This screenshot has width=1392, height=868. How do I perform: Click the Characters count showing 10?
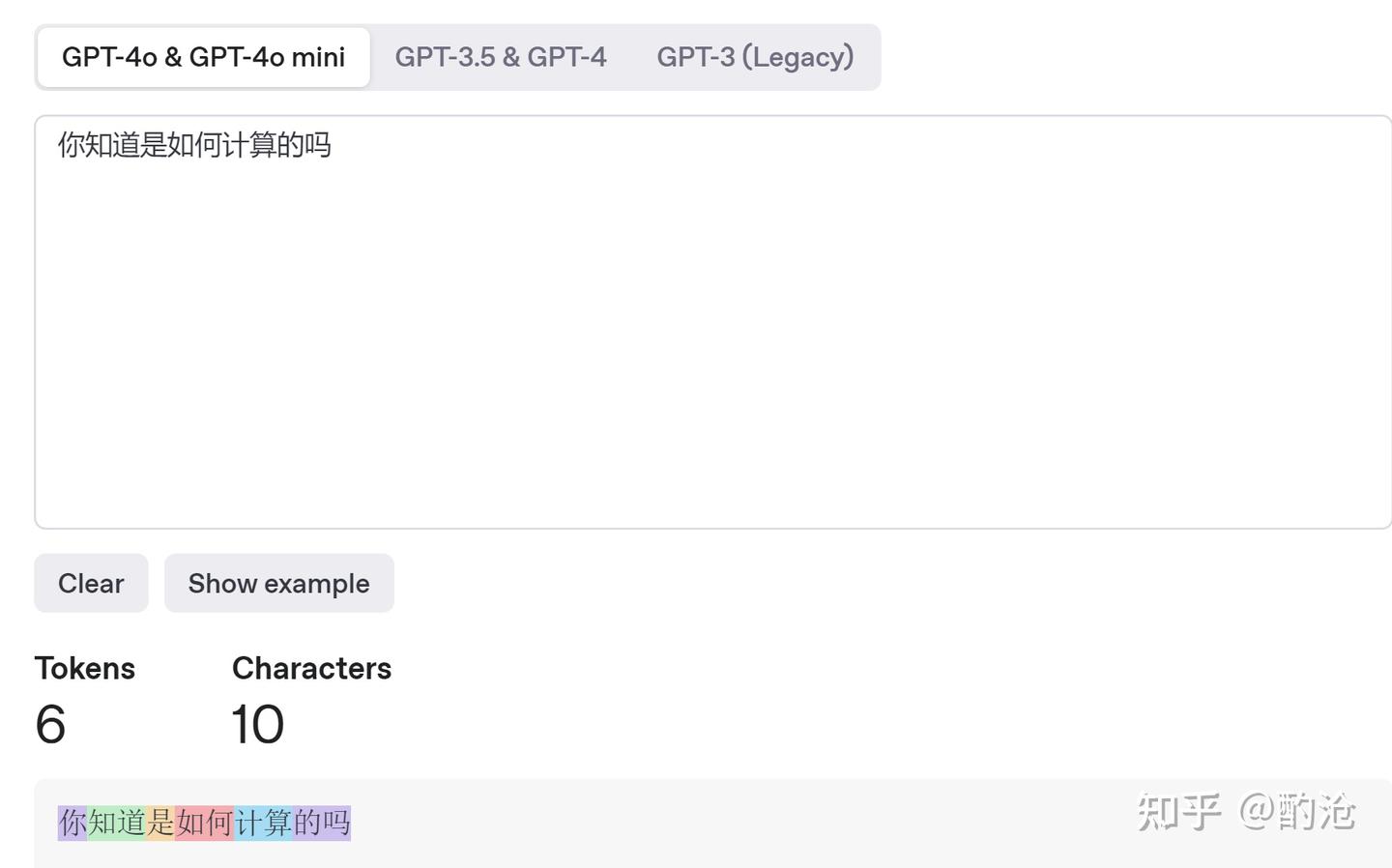[x=257, y=725]
